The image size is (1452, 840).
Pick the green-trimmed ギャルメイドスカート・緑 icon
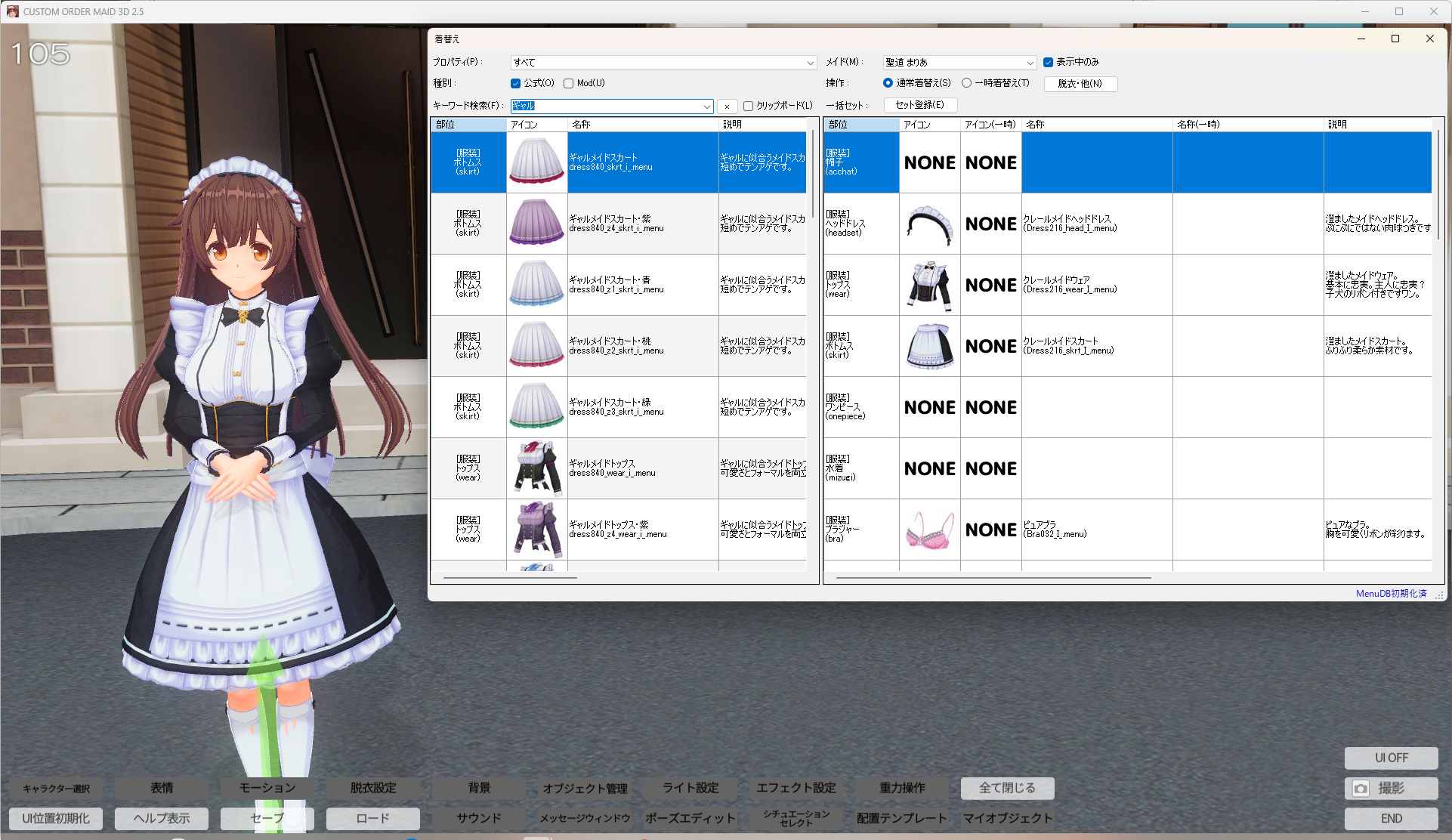pos(537,407)
